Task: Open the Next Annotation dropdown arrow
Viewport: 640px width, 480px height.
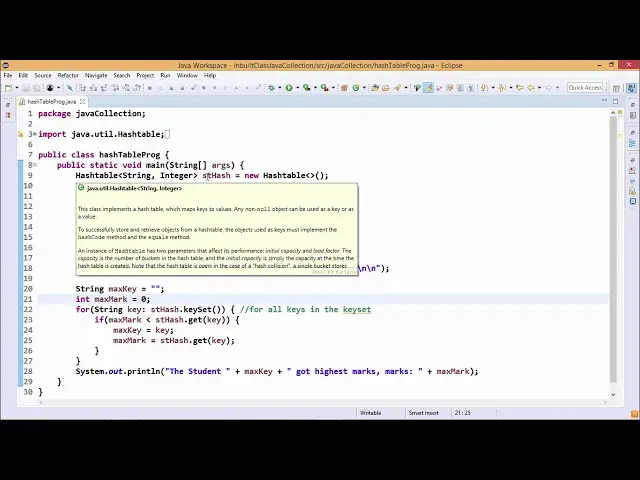Action: pyautogui.click(x=493, y=88)
